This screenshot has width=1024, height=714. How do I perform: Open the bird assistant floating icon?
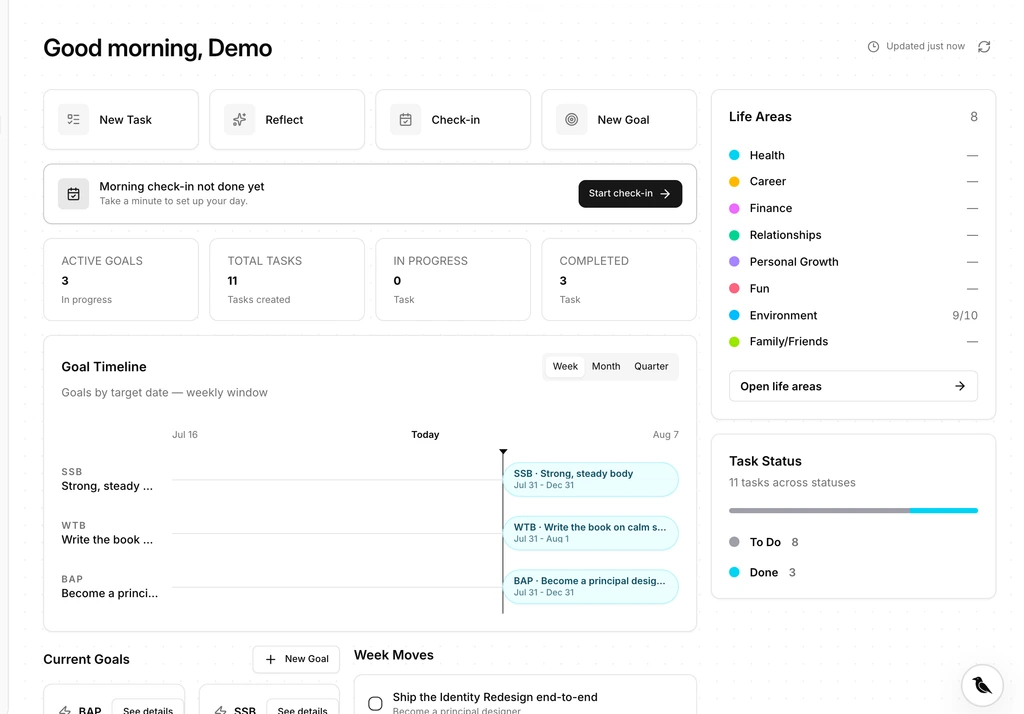tap(982, 685)
